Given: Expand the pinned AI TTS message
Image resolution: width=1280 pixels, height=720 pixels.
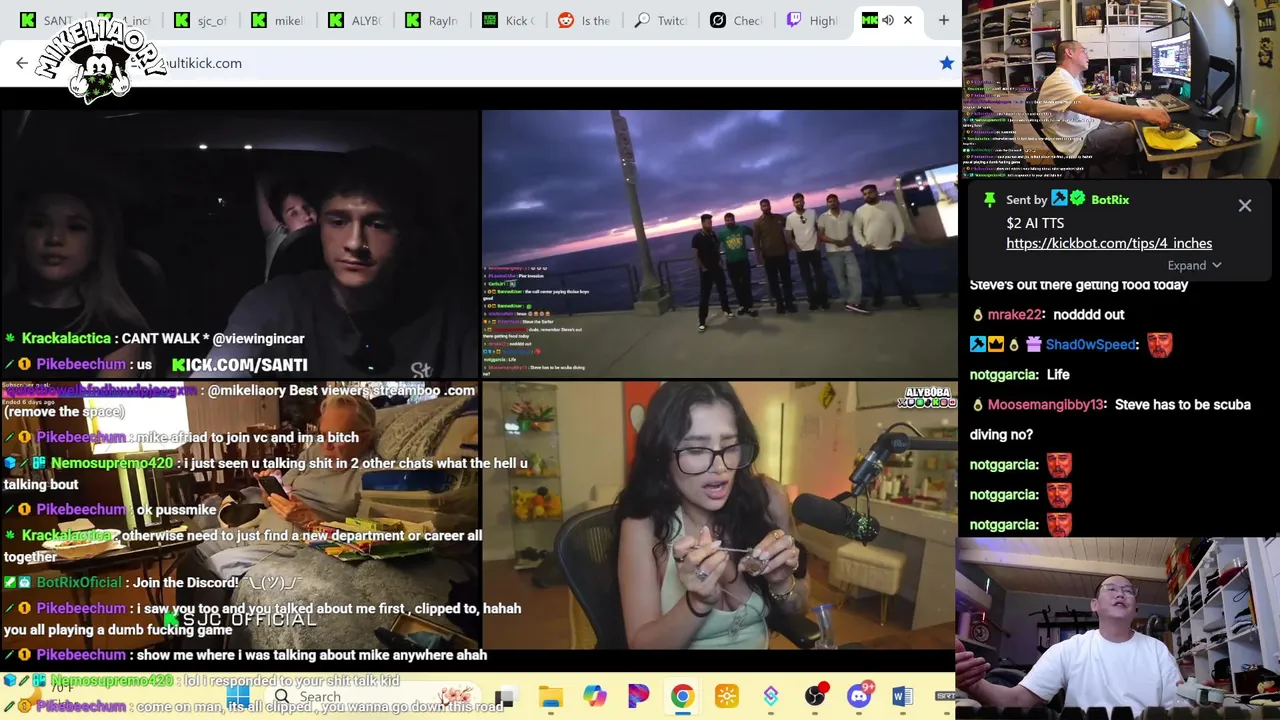Looking at the screenshot, I should point(1194,265).
